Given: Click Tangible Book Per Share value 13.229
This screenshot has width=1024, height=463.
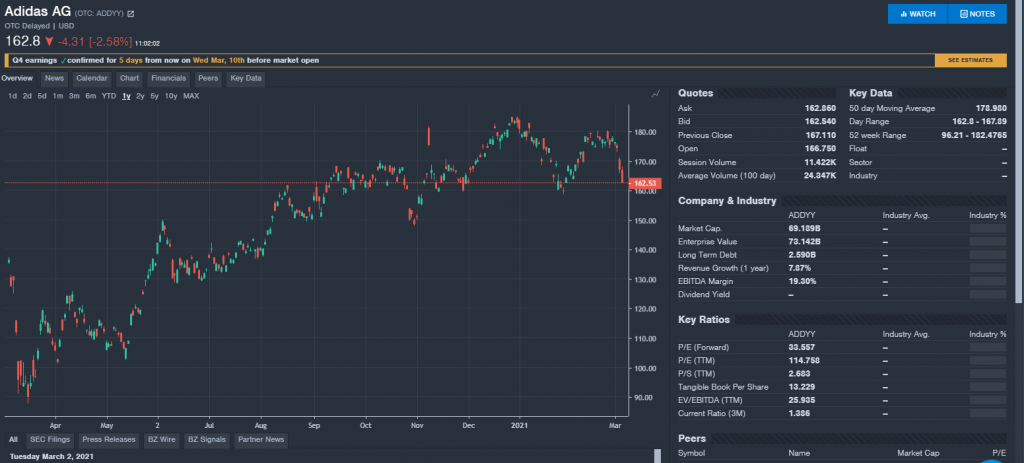Looking at the screenshot, I should tap(801, 387).
